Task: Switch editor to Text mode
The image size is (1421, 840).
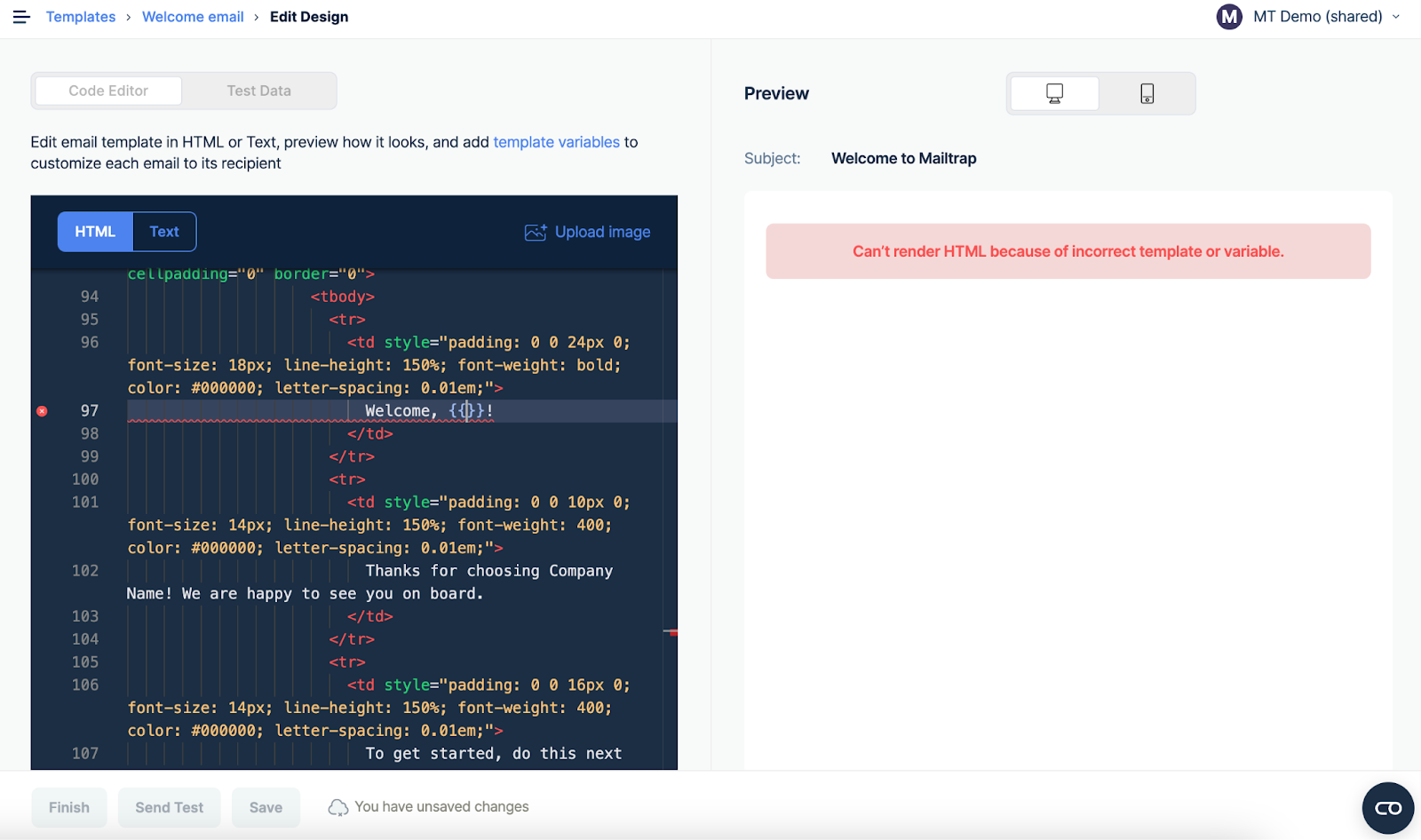Action: tap(164, 232)
